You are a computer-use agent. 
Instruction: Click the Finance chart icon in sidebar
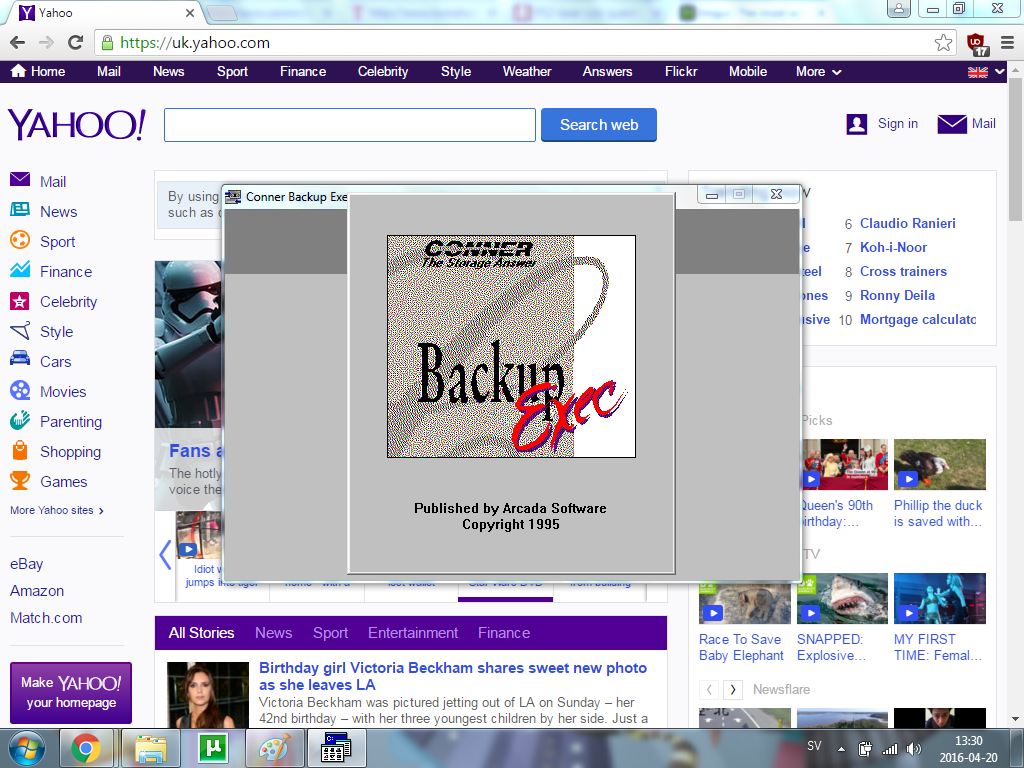click(20, 269)
